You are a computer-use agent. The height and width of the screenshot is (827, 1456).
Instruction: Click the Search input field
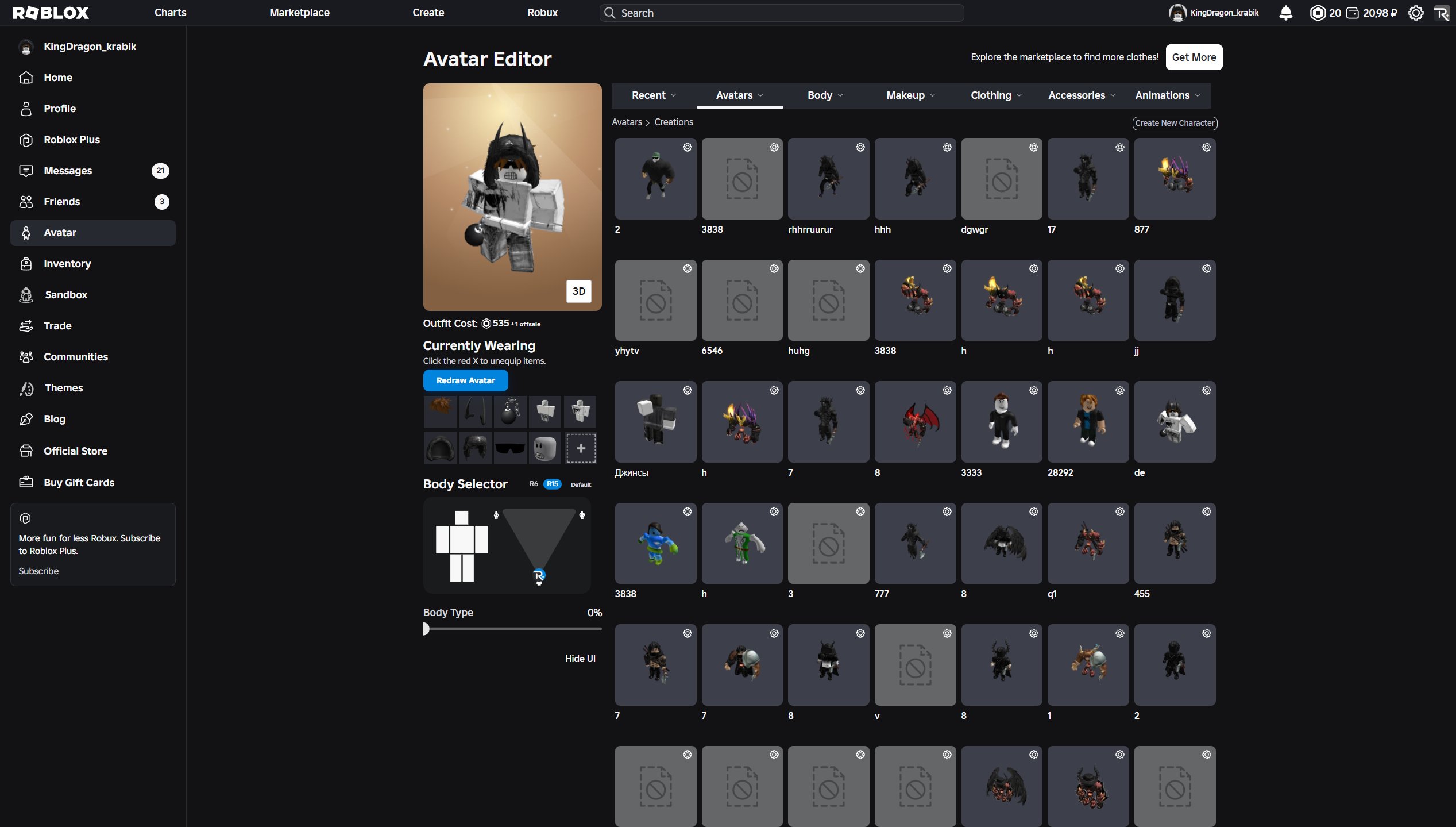click(x=782, y=13)
